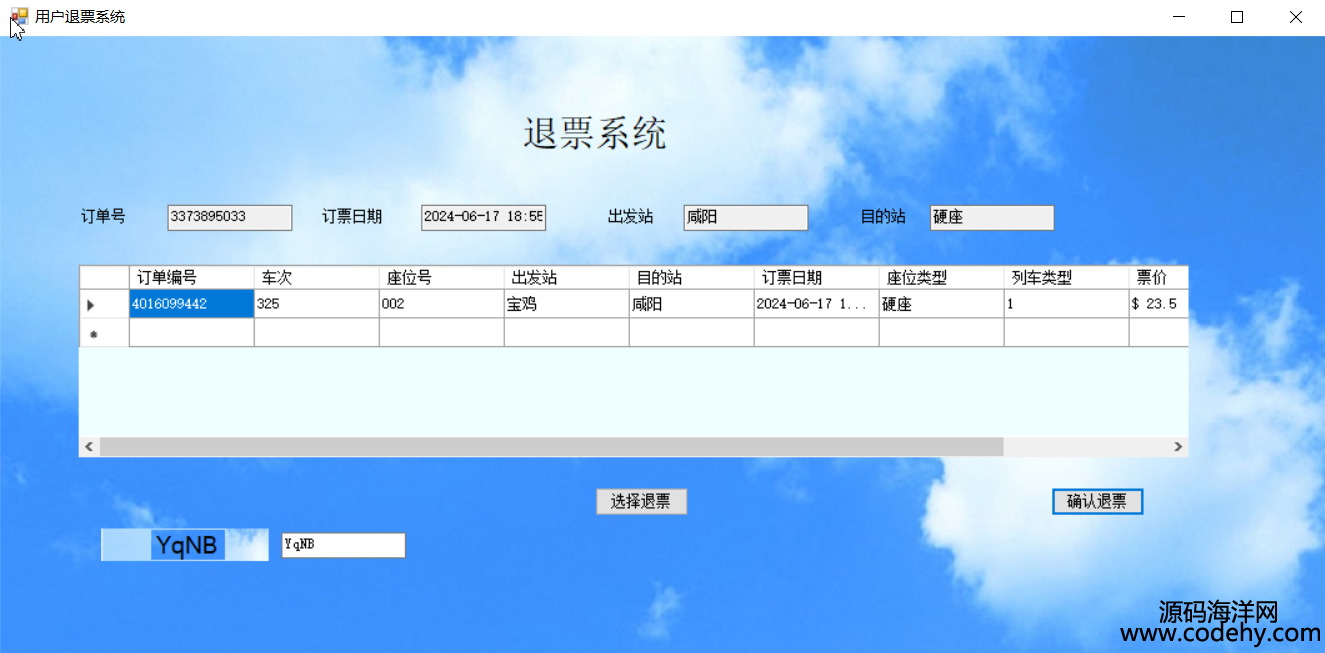This screenshot has height=653, width=1325.
Task: Refresh the YqNB captcha image
Action: click(x=185, y=545)
